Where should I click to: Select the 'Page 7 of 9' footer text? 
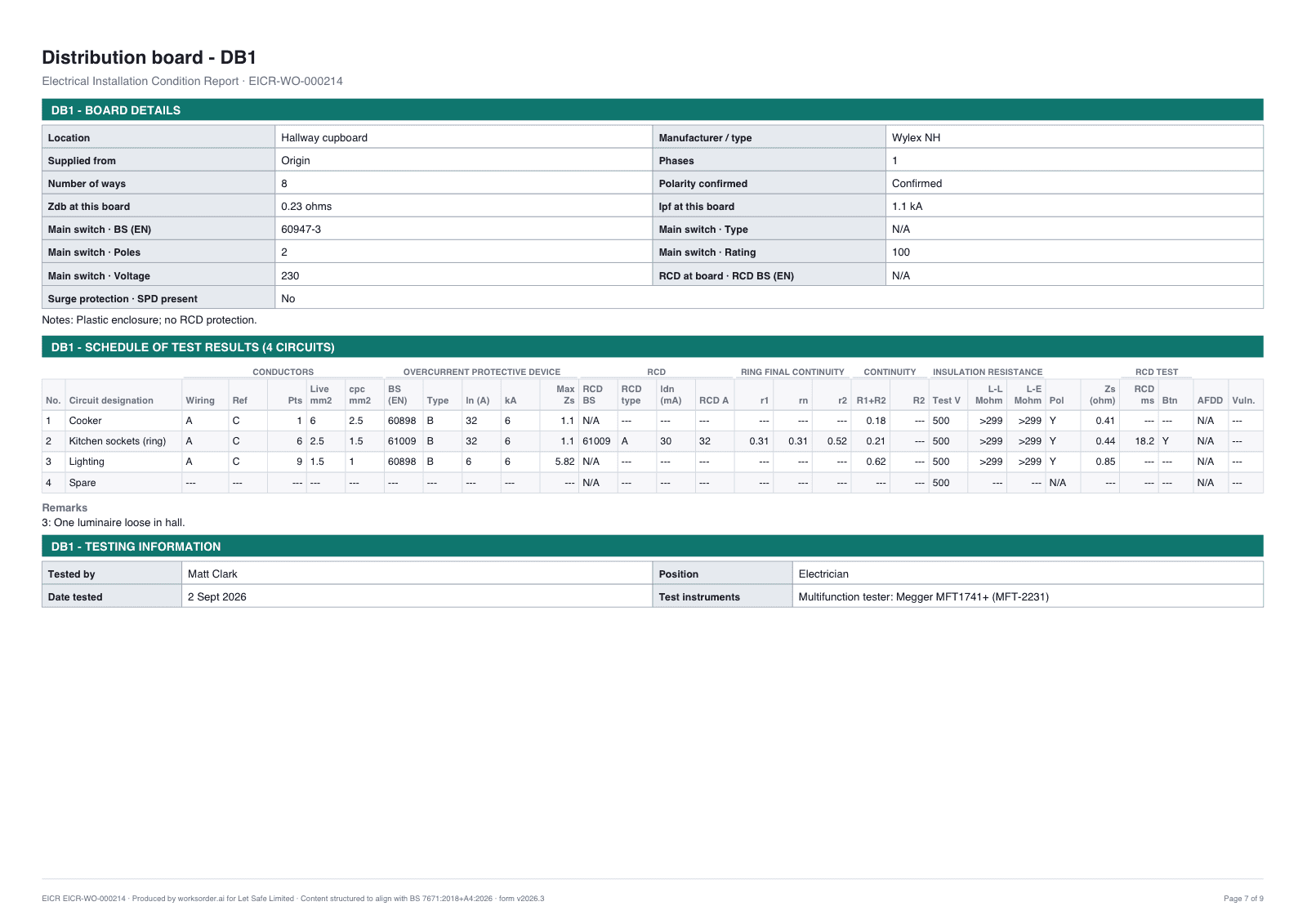(1243, 899)
